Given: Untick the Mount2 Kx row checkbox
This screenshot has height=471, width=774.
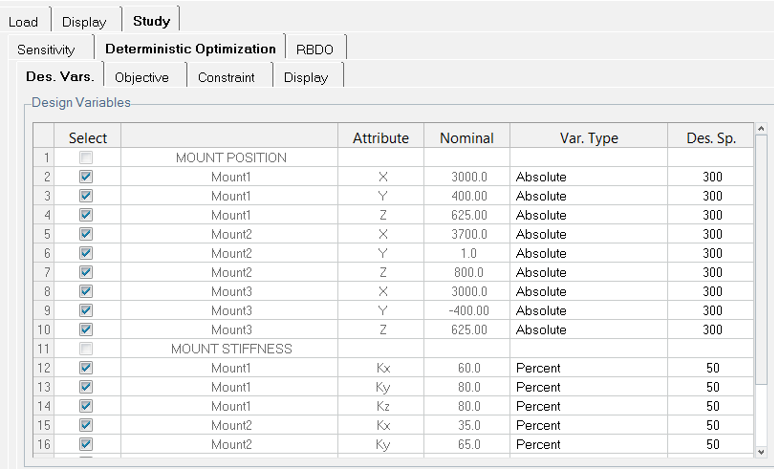Looking at the screenshot, I should [86, 425].
